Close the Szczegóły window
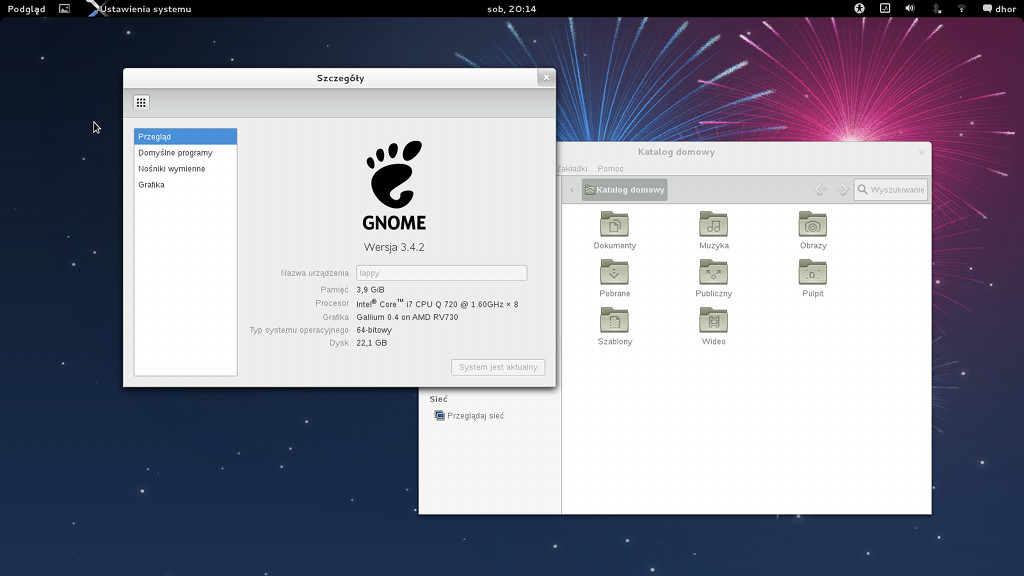This screenshot has width=1024, height=576. 547,78
